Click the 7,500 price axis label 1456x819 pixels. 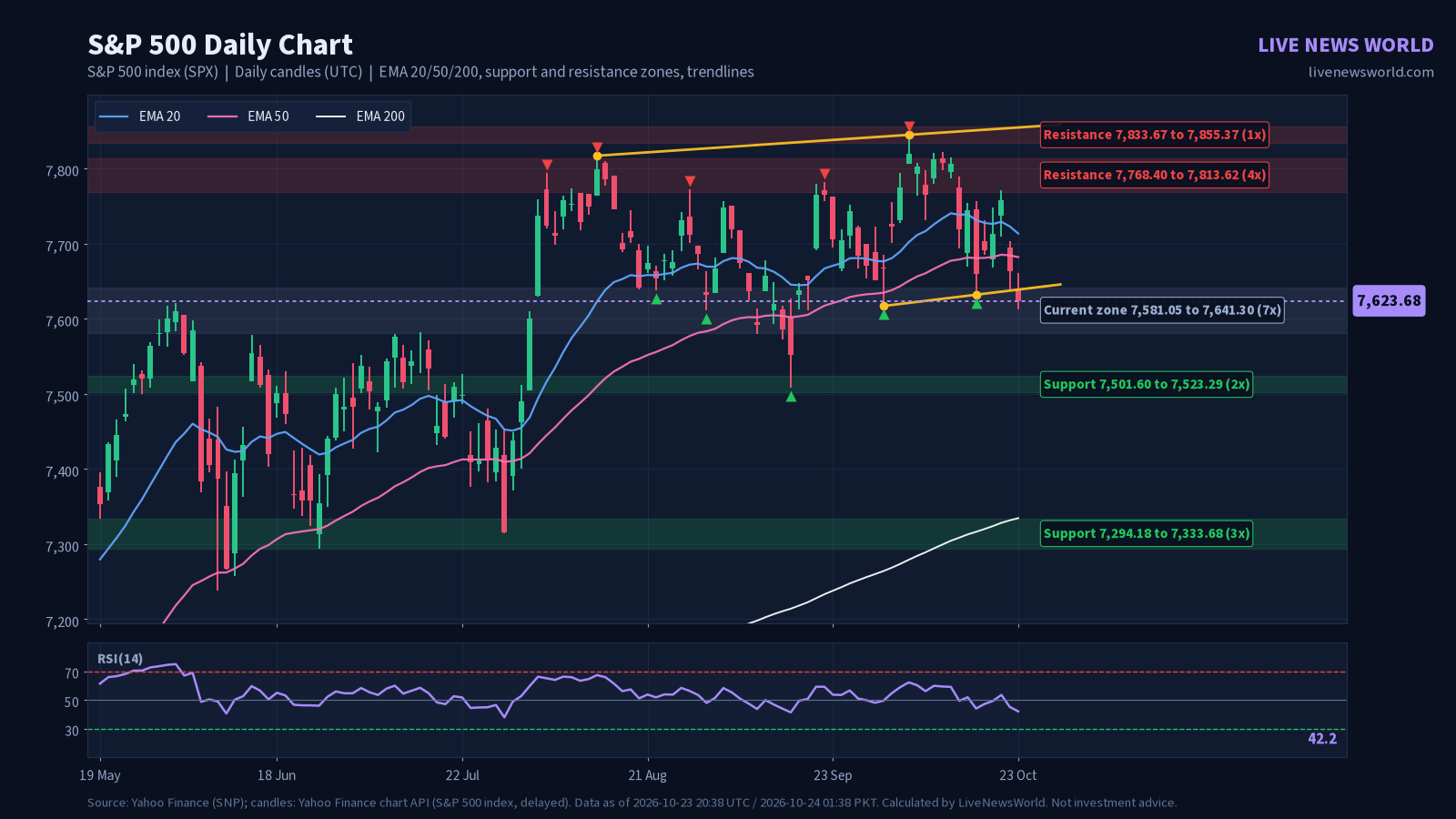coord(62,397)
